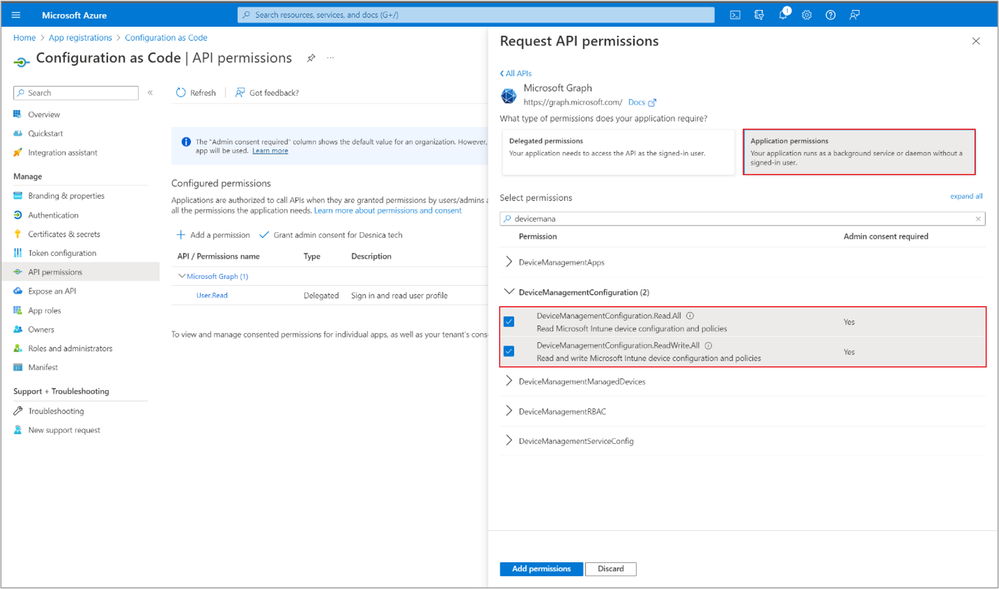The width and height of the screenshot is (999, 589).
Task: View notifications bell icon
Action: pyautogui.click(x=783, y=15)
